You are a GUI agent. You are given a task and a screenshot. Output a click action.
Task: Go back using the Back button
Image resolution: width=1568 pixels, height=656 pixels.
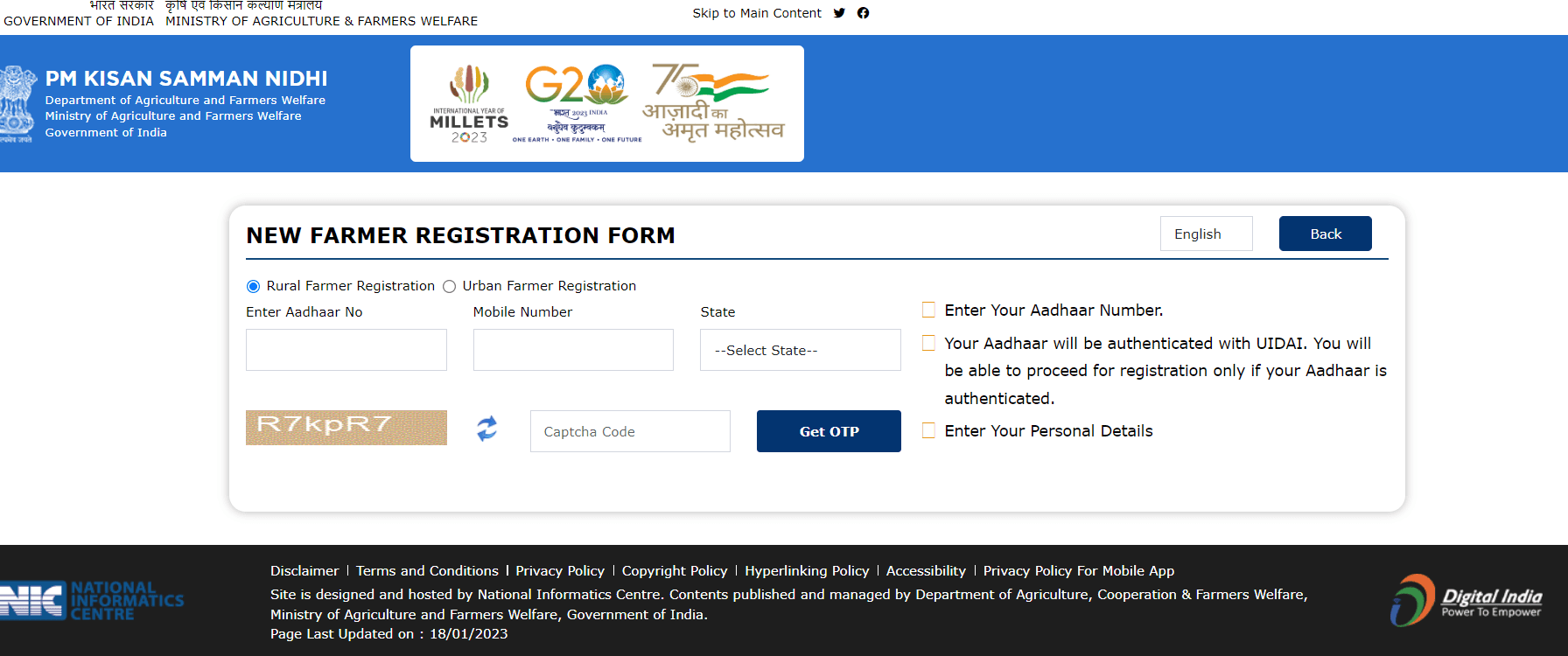pyautogui.click(x=1326, y=234)
